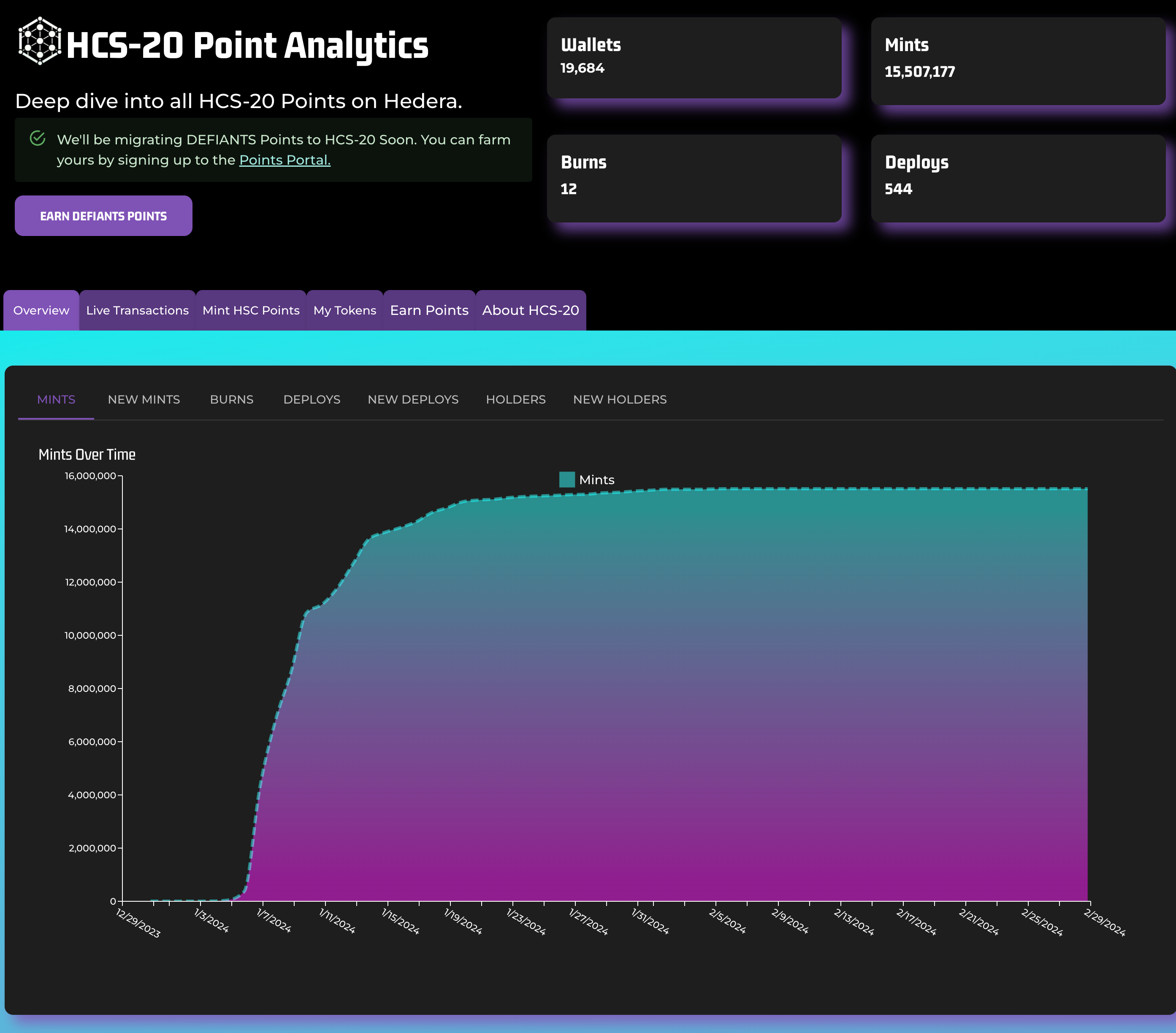Viewport: 1176px width, 1033px height.
Task: Open the Mint HSC Points tab
Action: 250,310
